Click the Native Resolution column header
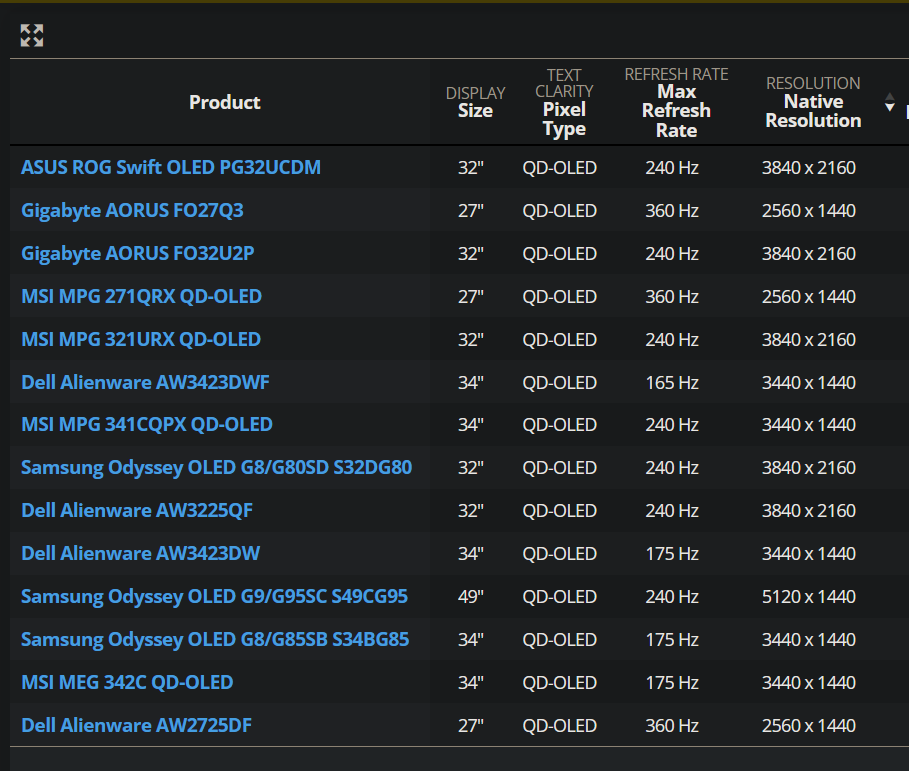909x771 pixels. coord(812,111)
